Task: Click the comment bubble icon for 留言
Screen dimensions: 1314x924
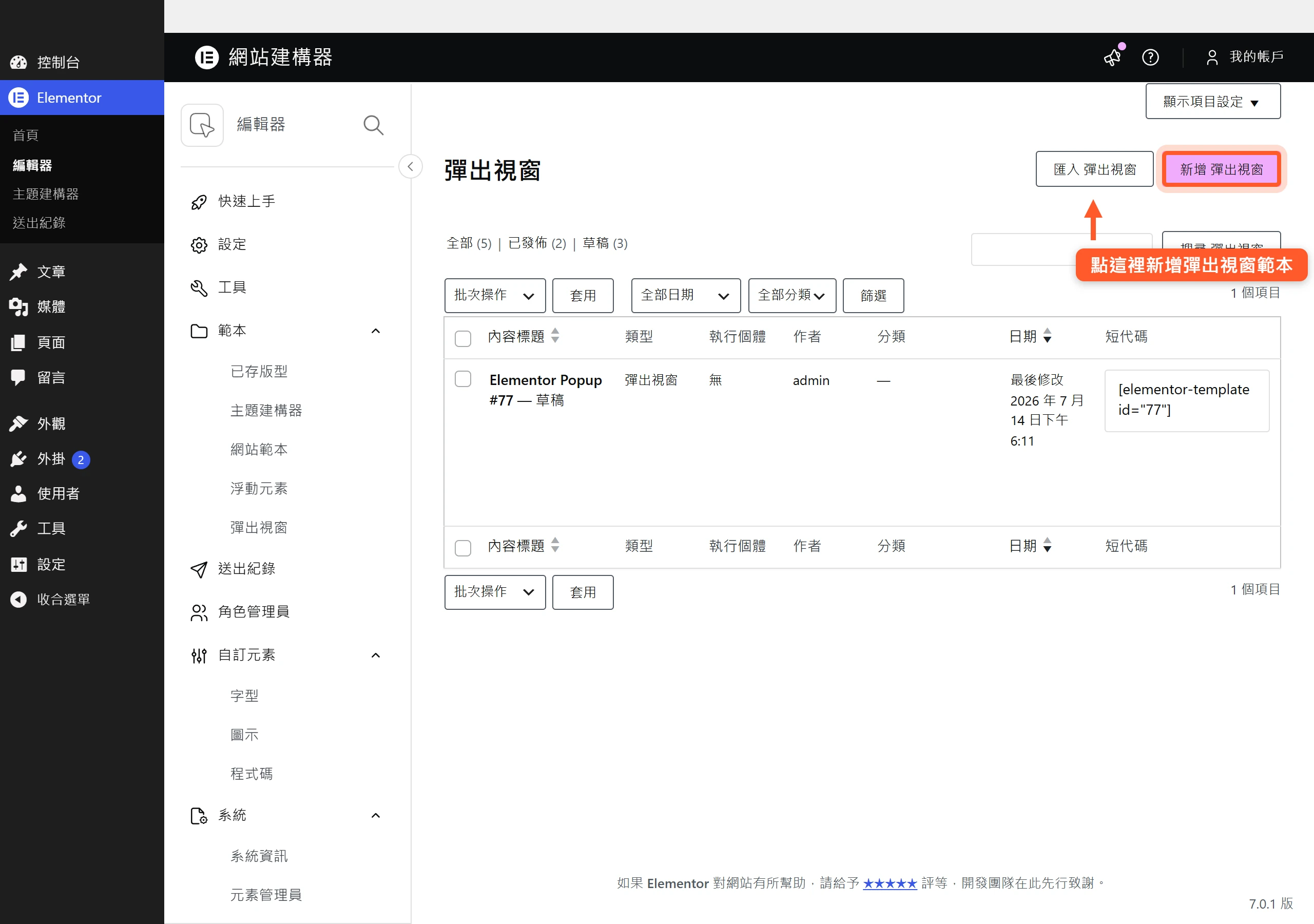Action: click(18, 377)
